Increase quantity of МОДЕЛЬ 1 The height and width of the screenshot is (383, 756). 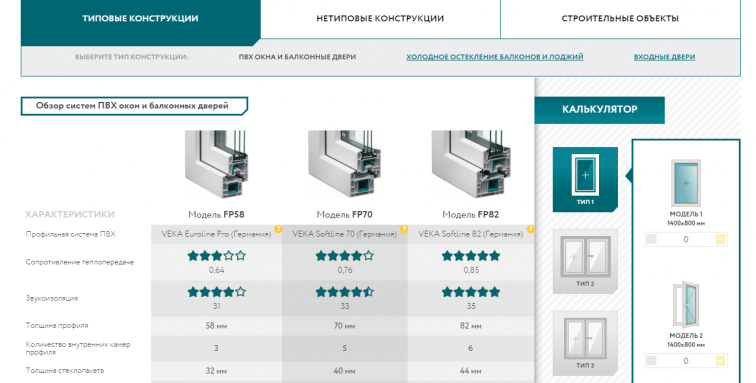720,239
